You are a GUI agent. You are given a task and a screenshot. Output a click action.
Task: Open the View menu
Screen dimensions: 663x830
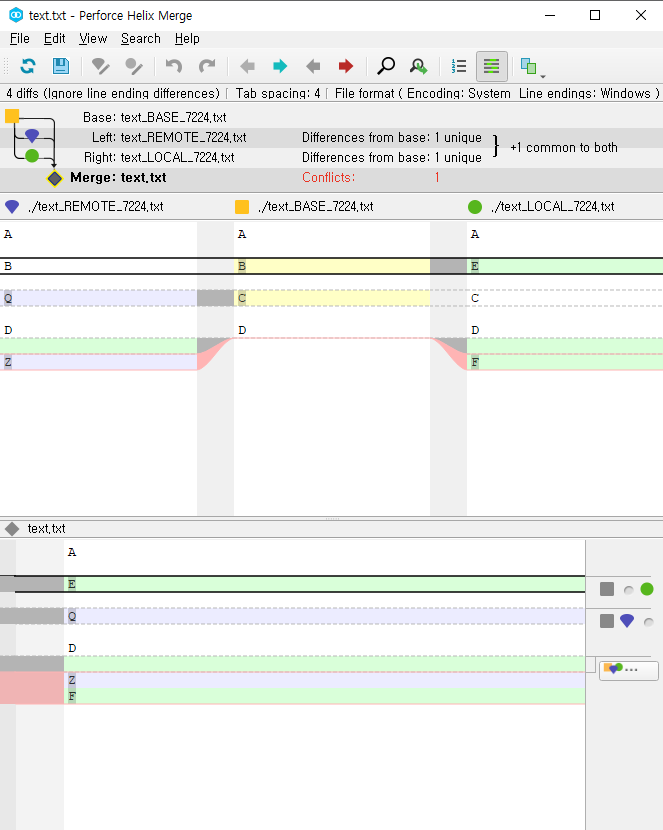click(93, 39)
